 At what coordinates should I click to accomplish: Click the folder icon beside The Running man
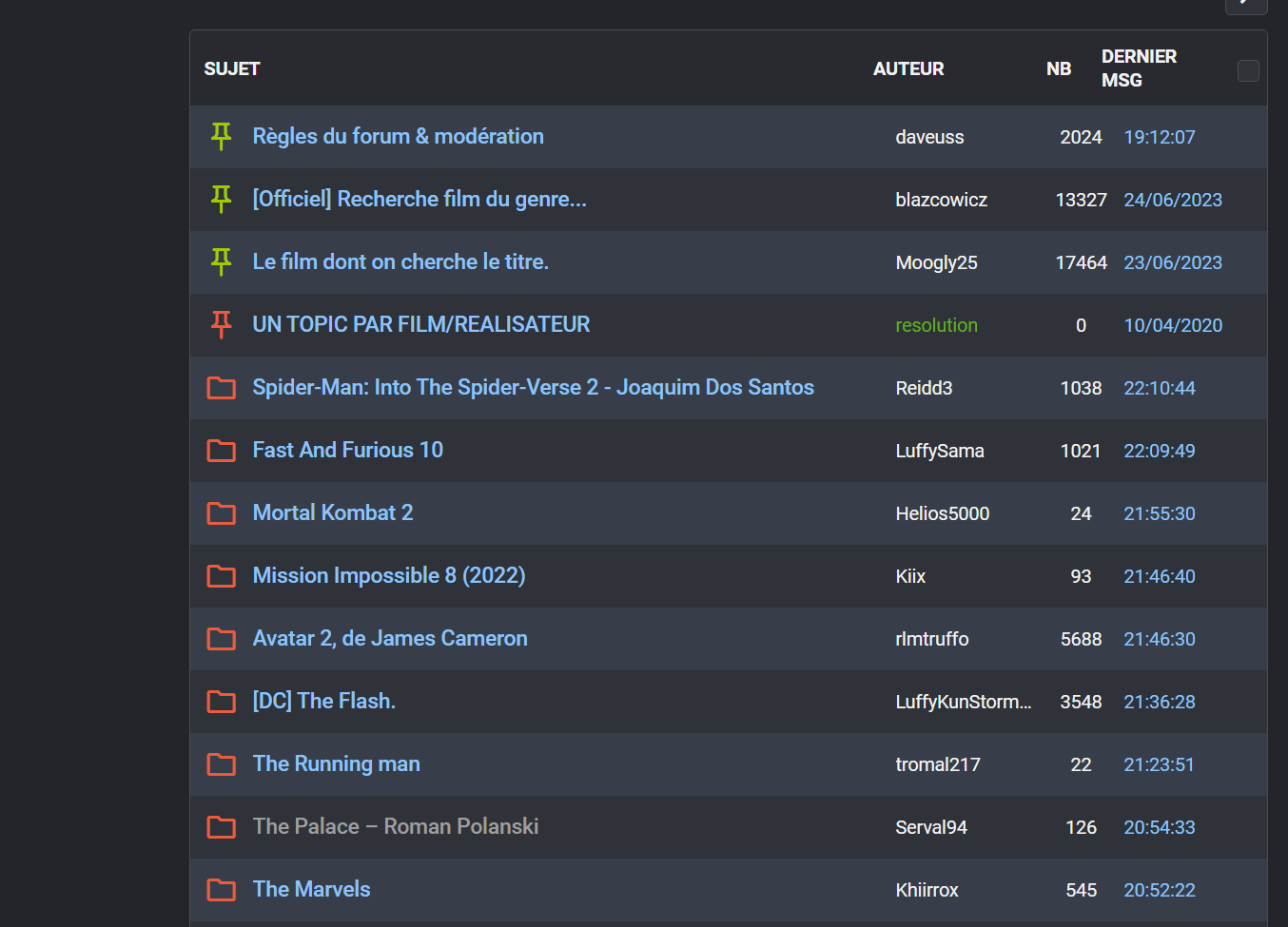pyautogui.click(x=221, y=764)
